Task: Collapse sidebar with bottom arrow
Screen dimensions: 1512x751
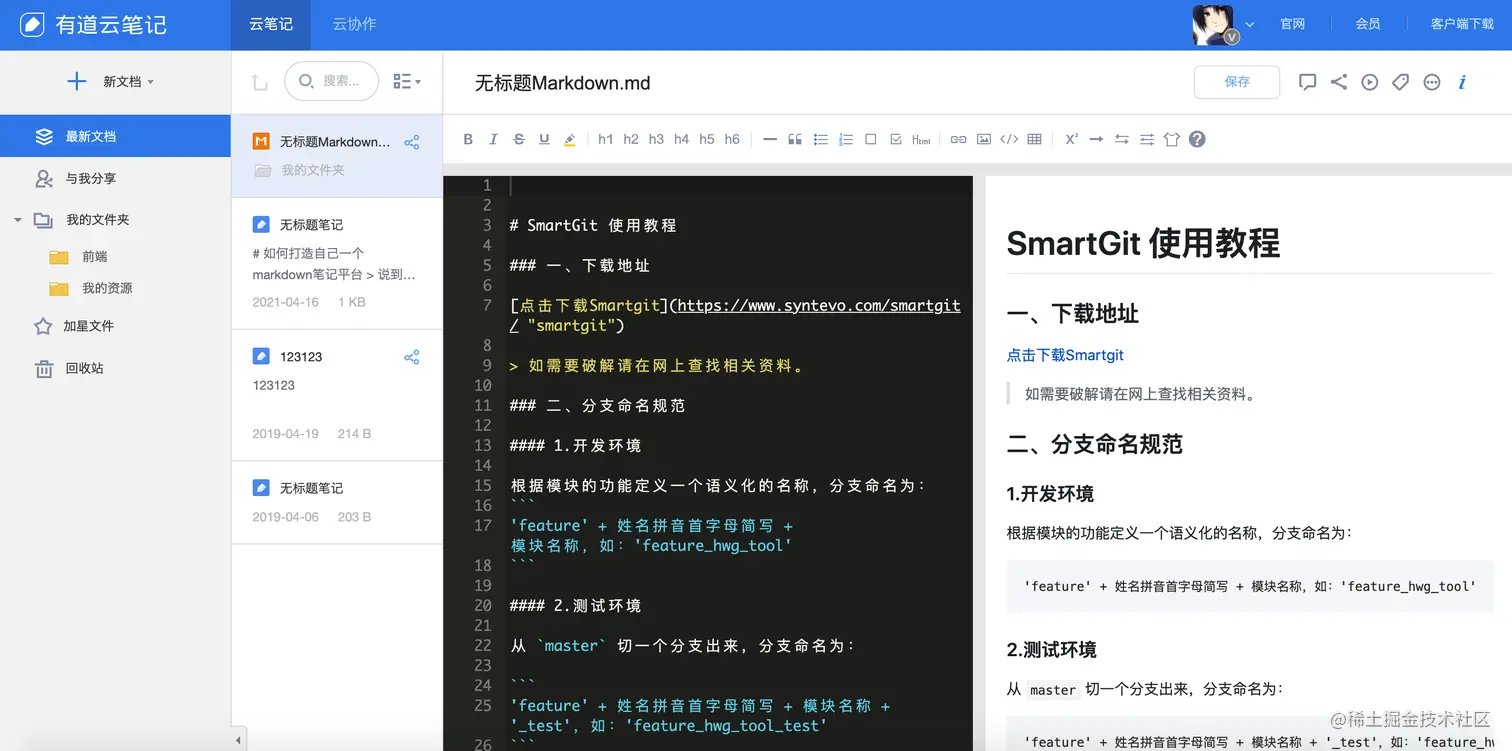Action: point(238,741)
